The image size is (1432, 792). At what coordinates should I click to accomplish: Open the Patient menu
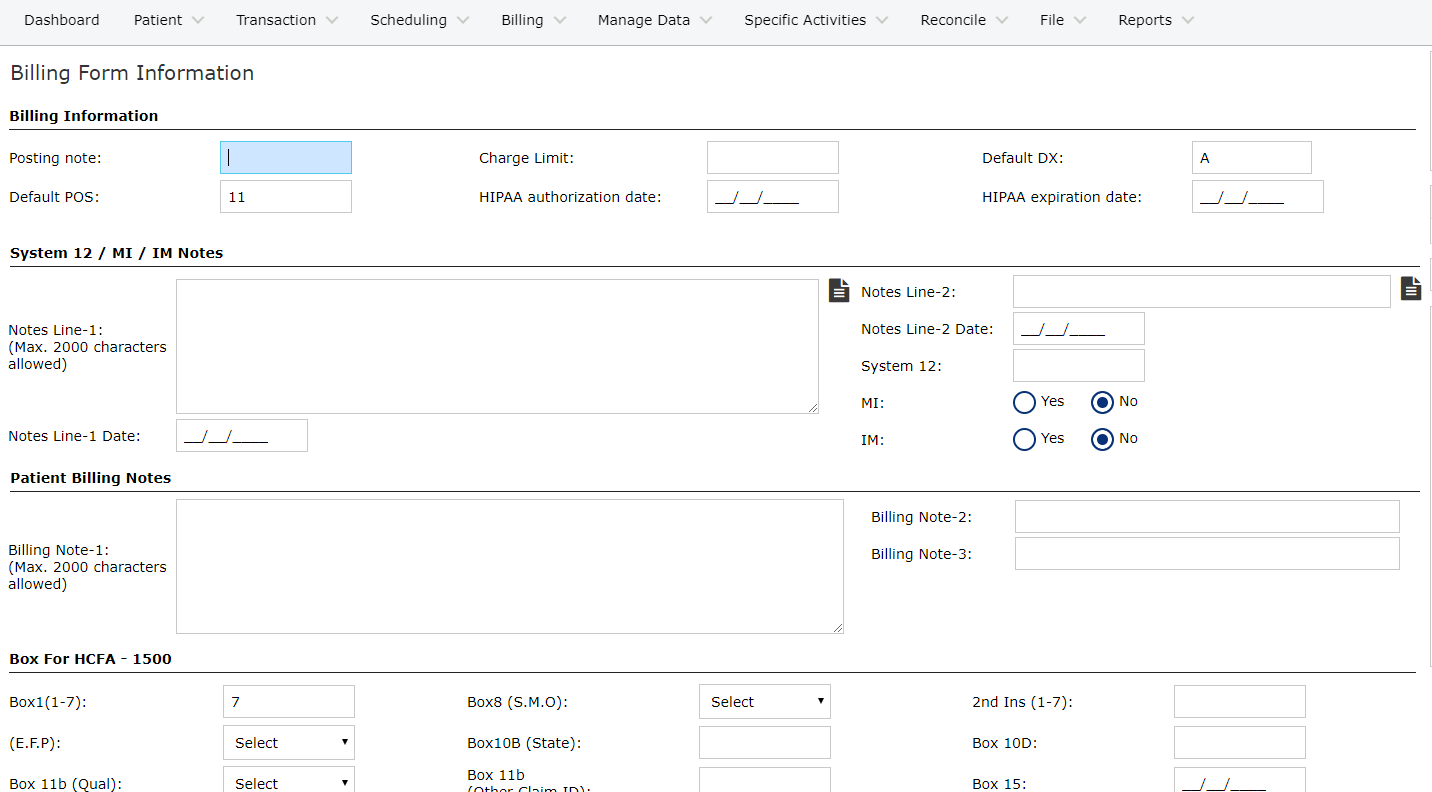coord(168,20)
